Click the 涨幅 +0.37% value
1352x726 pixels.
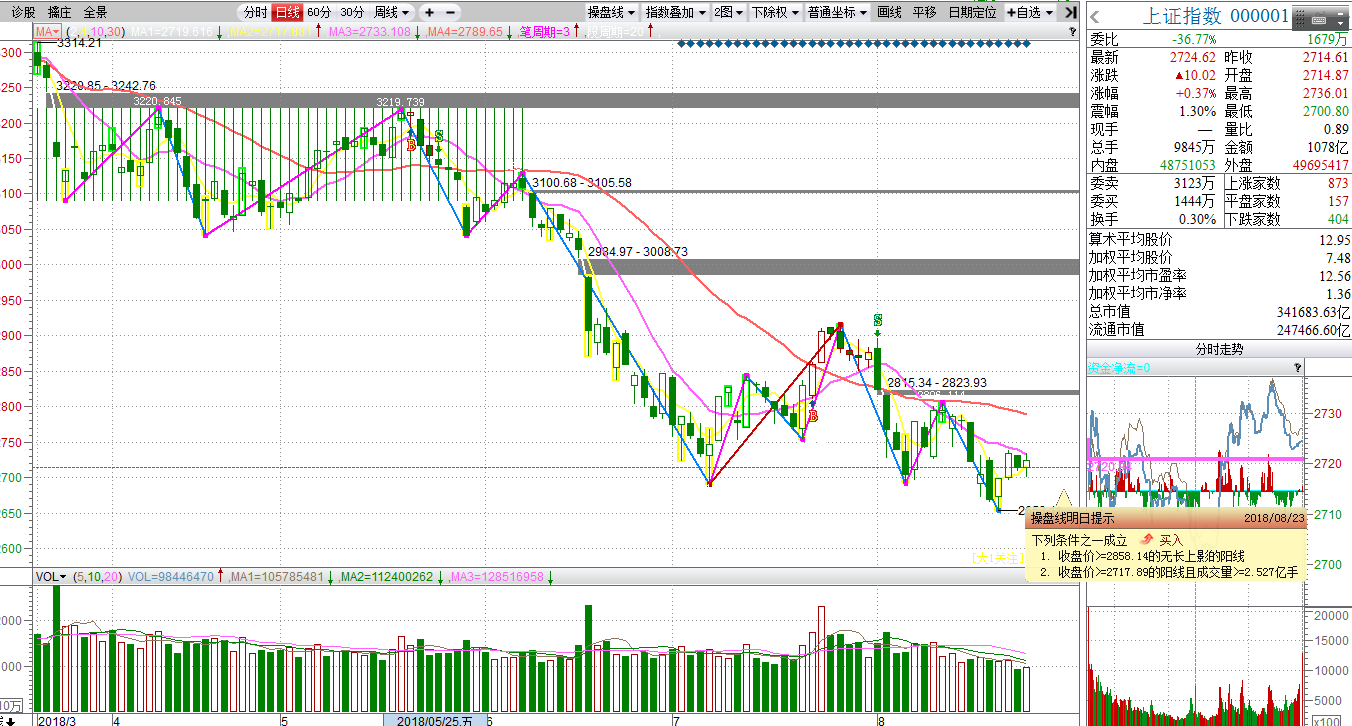[1195, 93]
